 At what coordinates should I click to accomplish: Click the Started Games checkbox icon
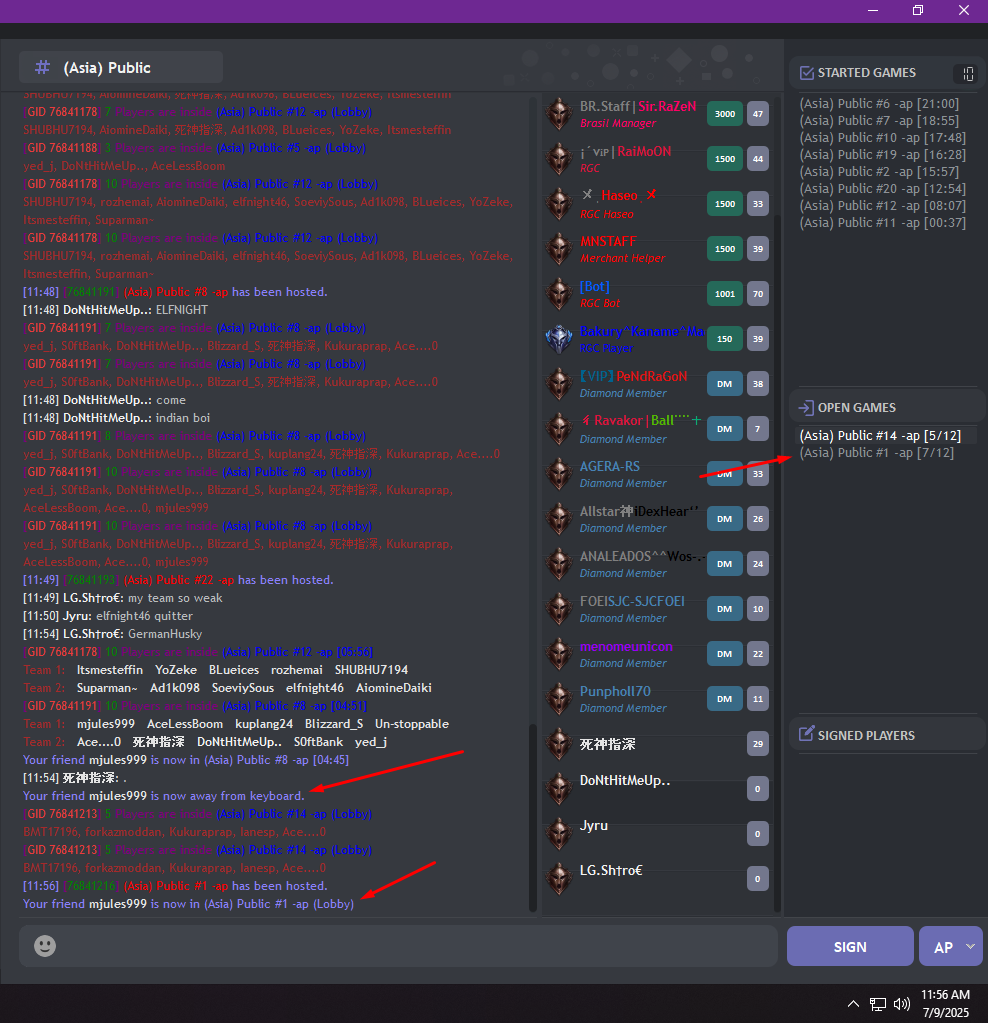(x=807, y=73)
